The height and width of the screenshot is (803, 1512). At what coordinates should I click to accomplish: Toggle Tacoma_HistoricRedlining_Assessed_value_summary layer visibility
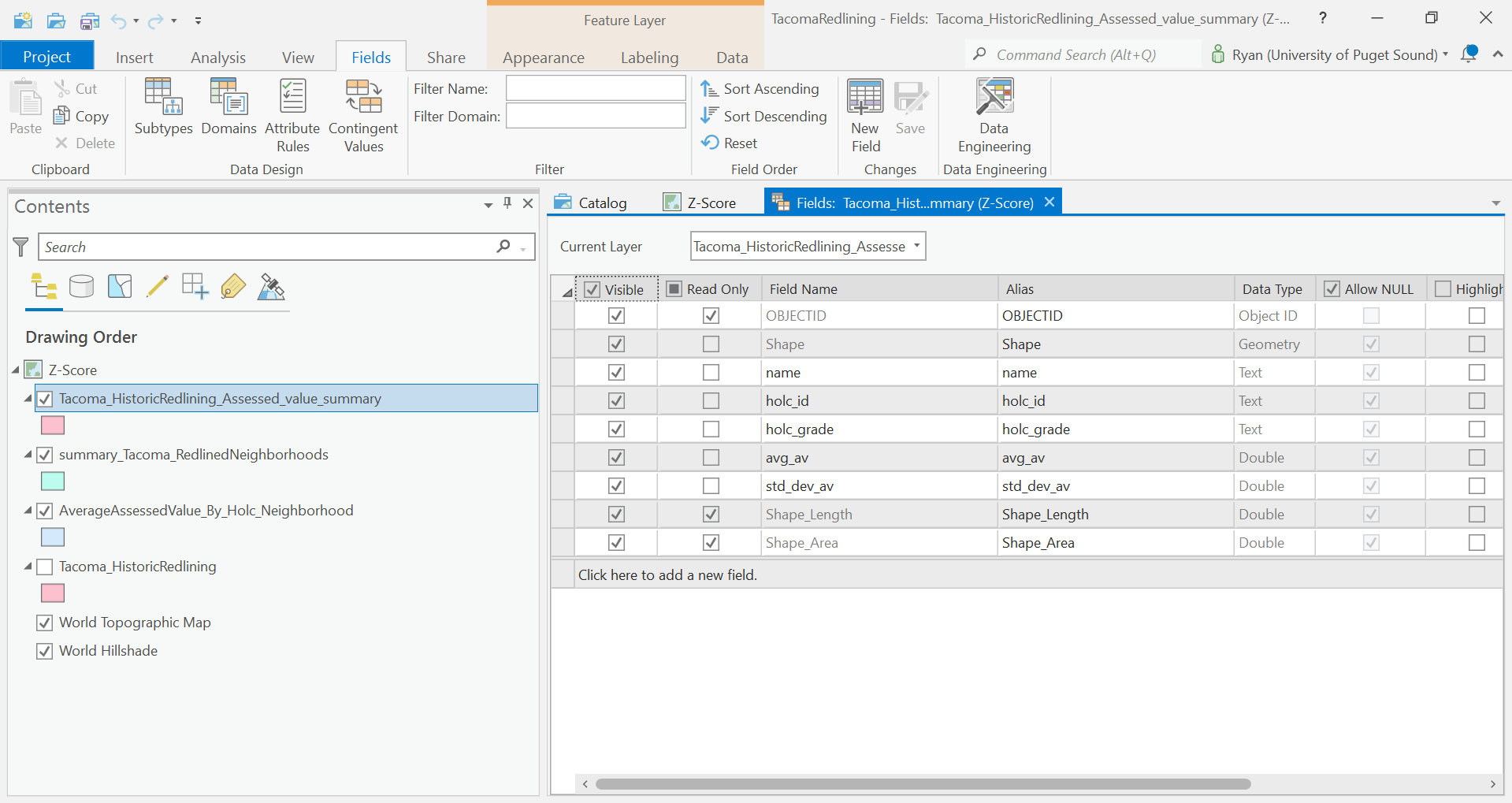[45, 399]
